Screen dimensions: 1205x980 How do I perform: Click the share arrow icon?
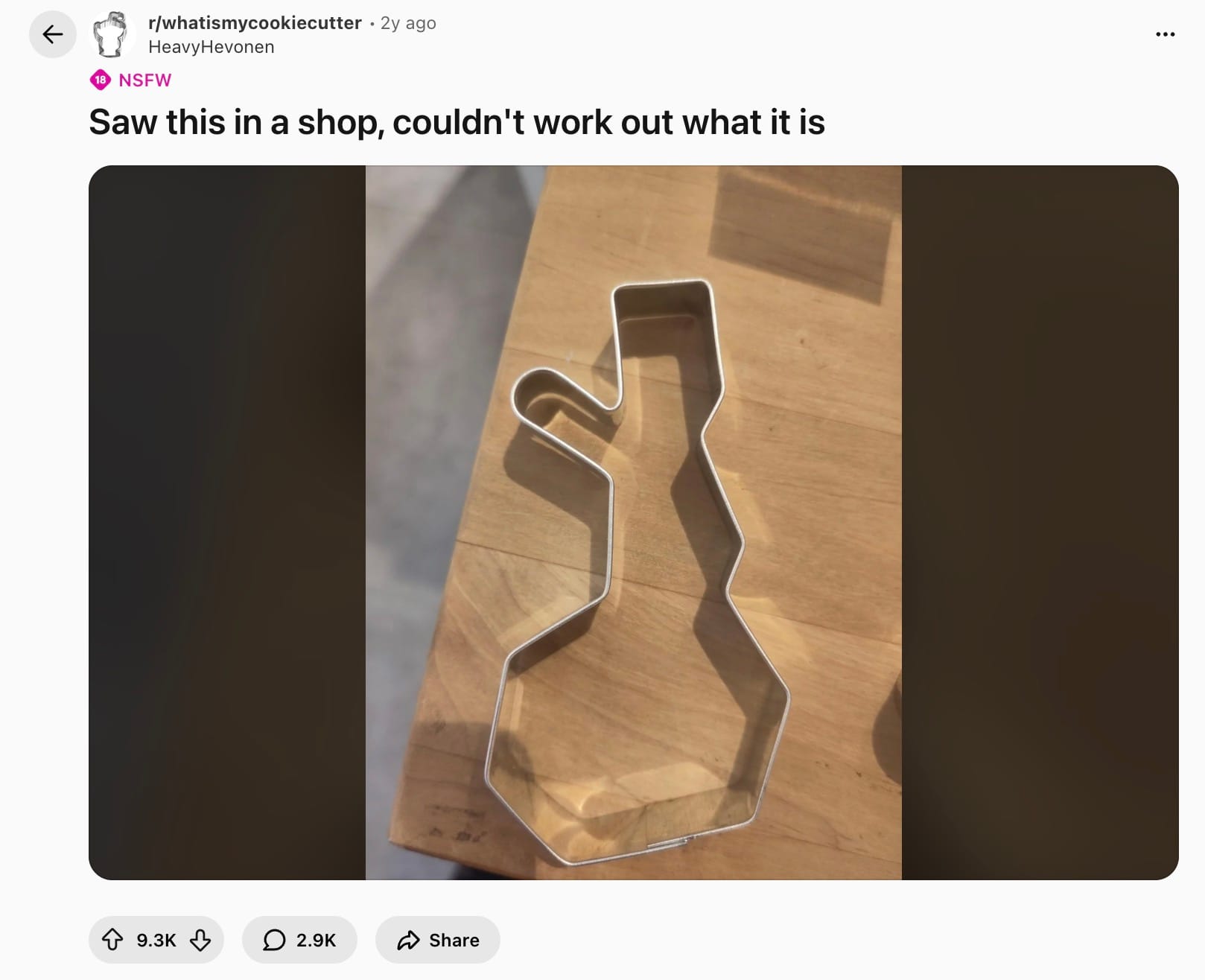coord(408,940)
